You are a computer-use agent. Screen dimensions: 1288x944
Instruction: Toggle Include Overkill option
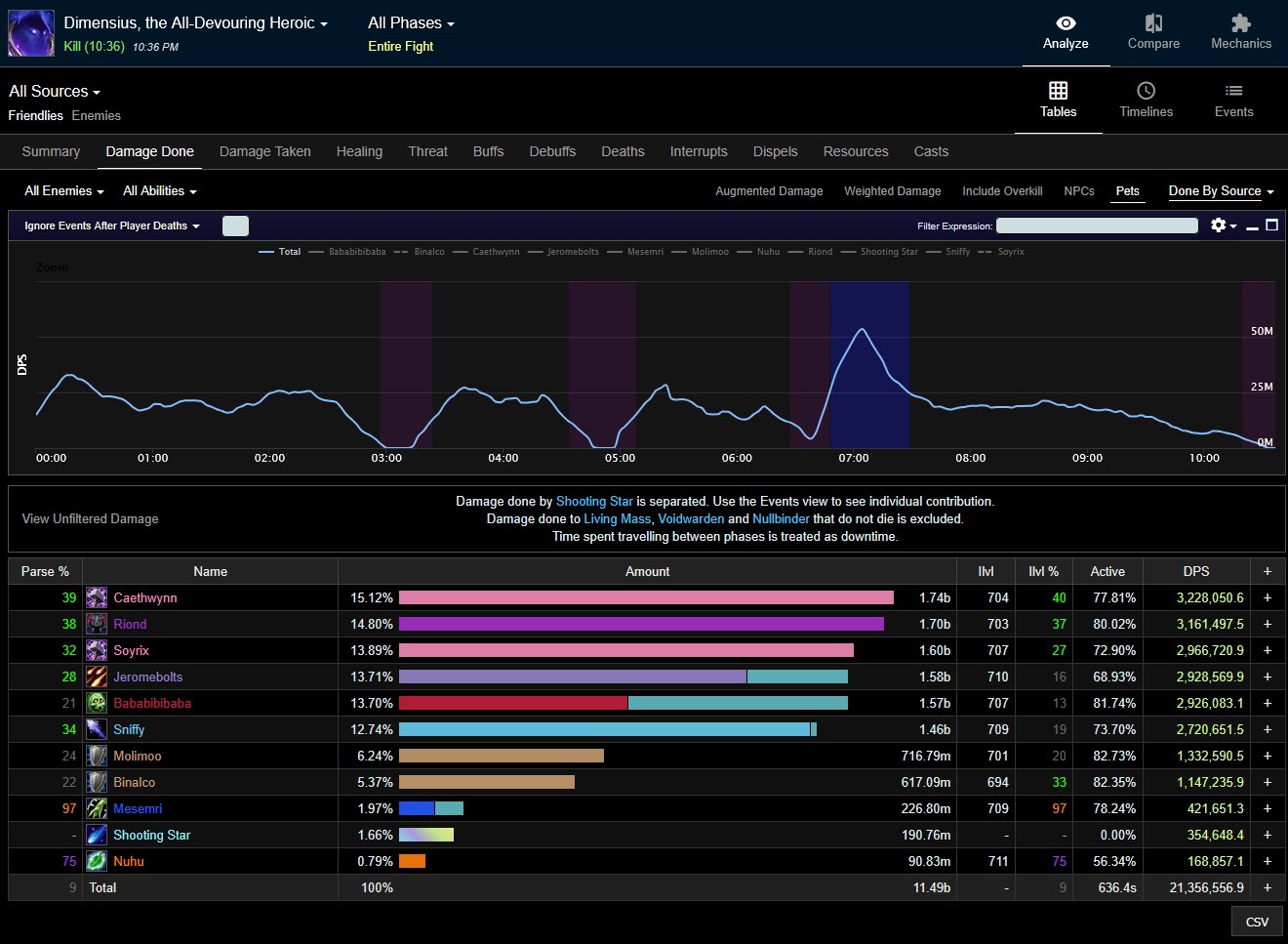tap(1002, 191)
